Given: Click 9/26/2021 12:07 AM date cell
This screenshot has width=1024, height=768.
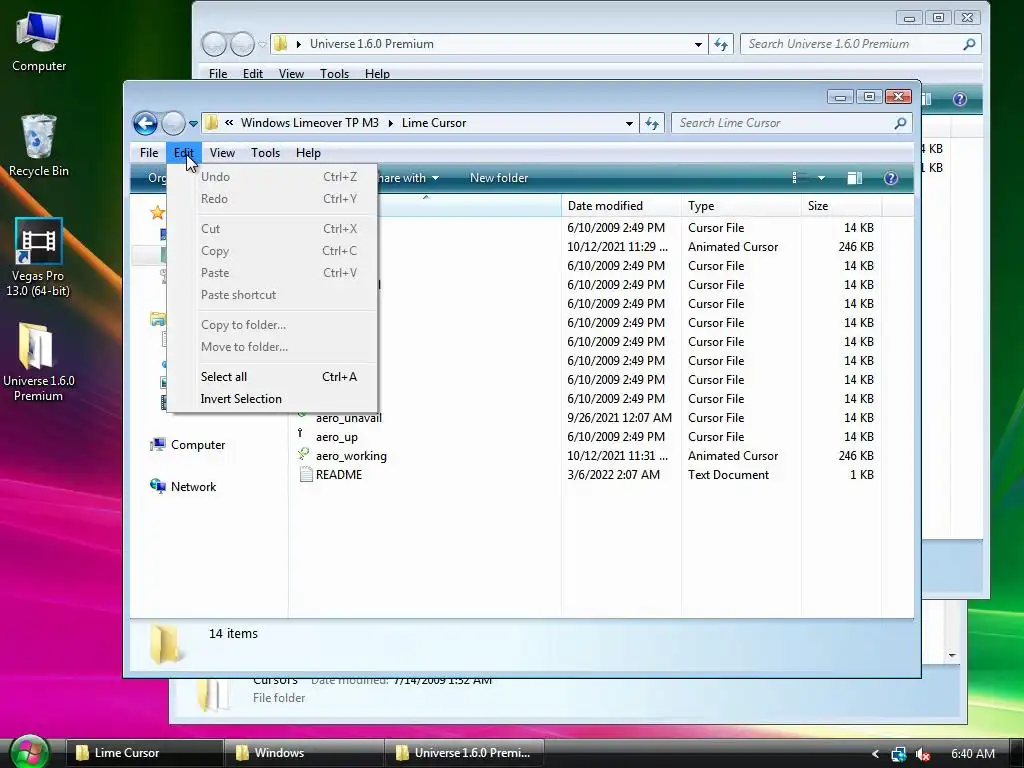Looking at the screenshot, I should click(x=620, y=418).
